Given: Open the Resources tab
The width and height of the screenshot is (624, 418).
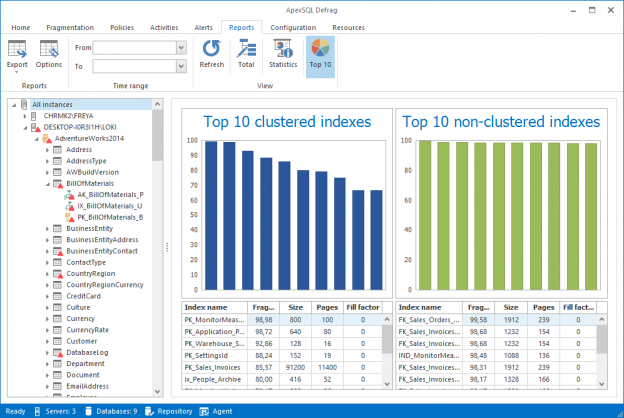Looking at the screenshot, I should tap(349, 27).
